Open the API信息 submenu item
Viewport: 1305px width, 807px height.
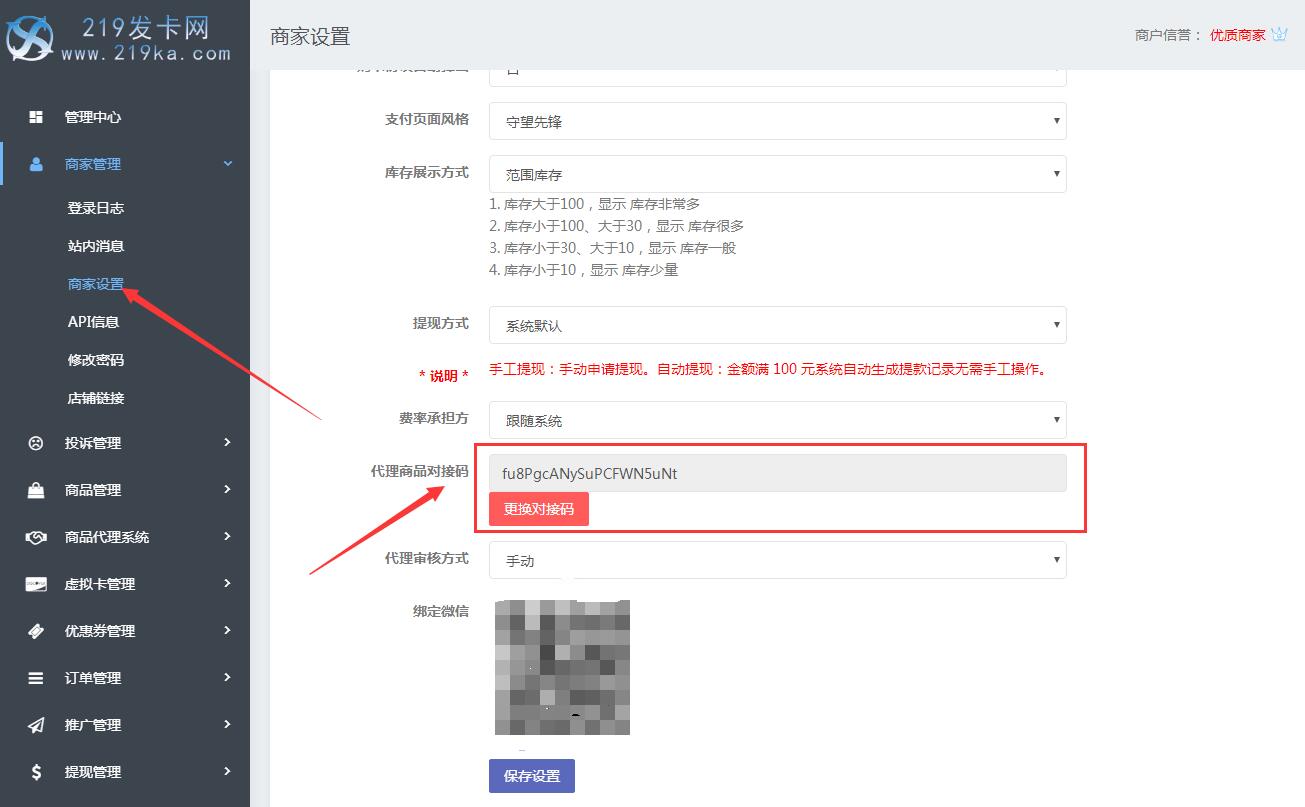[93, 322]
